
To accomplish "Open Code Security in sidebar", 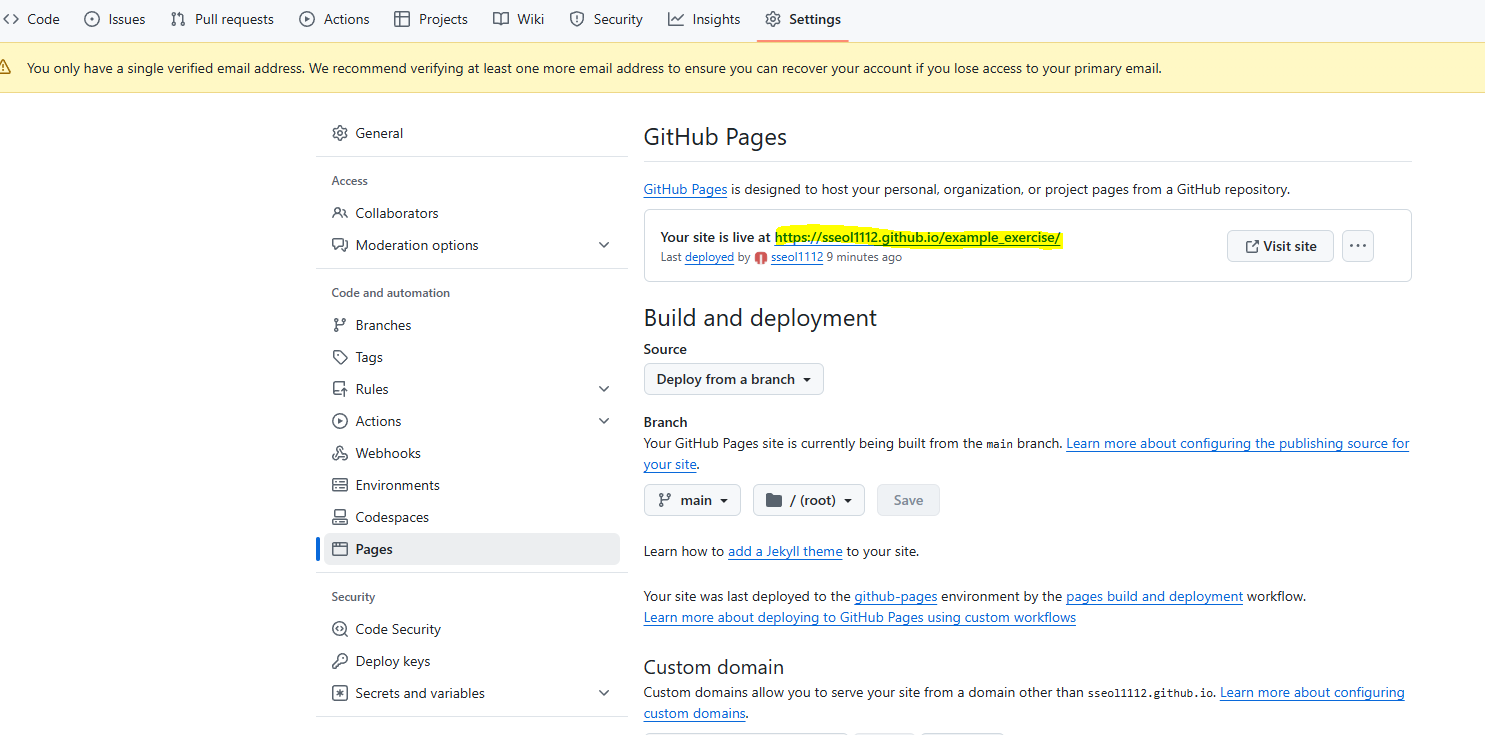I will (472, 629).
